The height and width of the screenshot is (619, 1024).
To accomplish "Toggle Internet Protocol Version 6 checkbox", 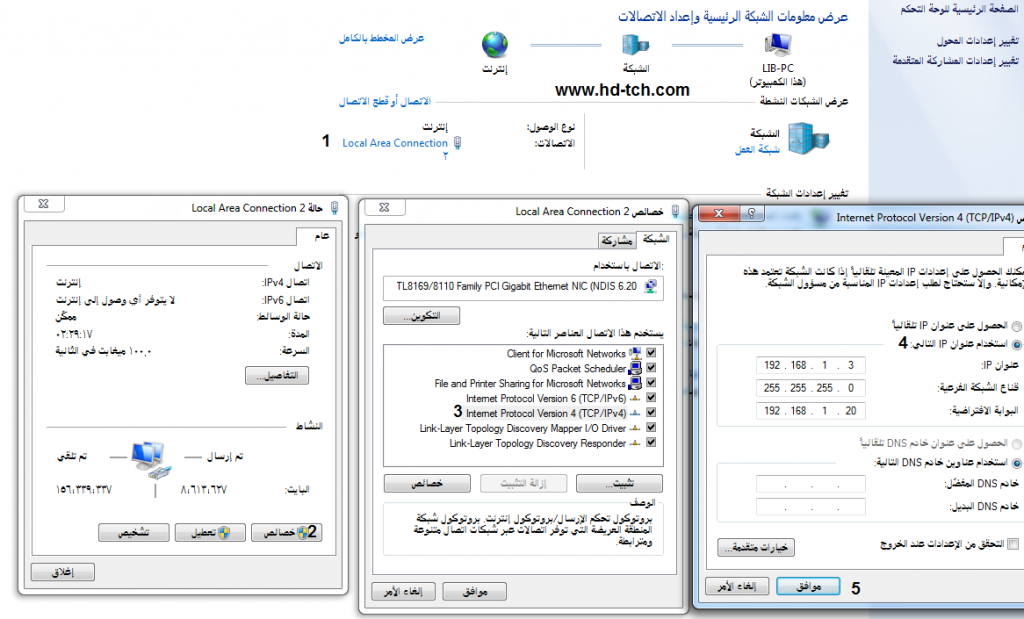I will click(652, 398).
